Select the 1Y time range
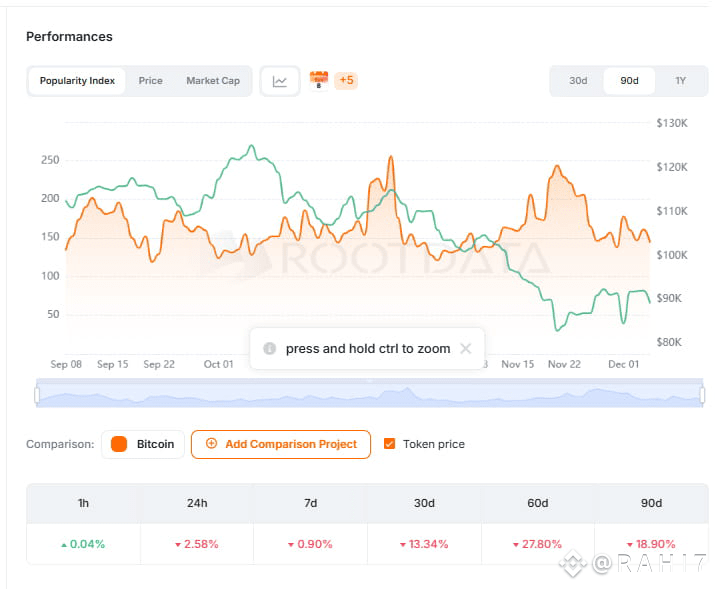This screenshot has width=715, height=589. (x=680, y=81)
